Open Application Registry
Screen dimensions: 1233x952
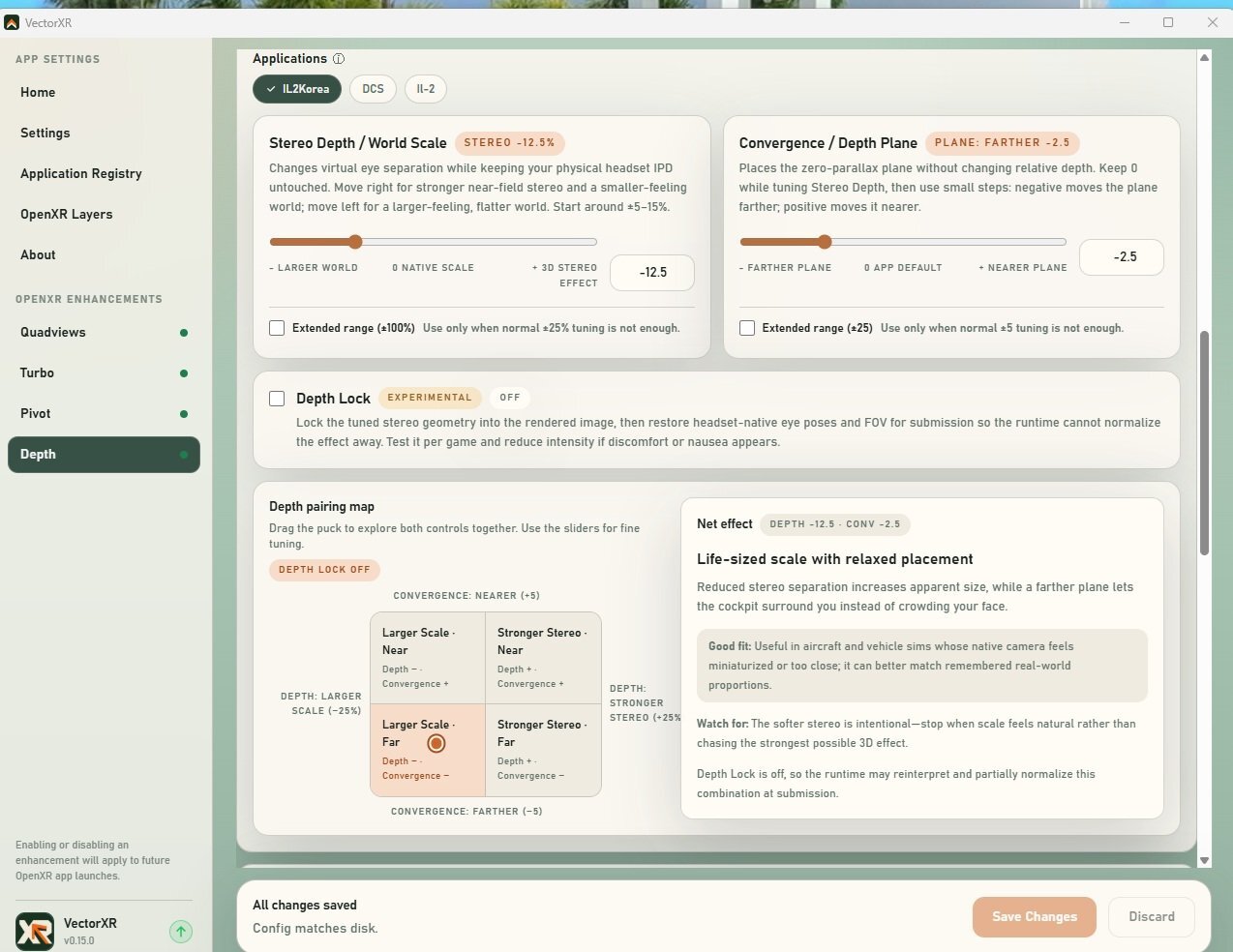pyautogui.click(x=104, y=174)
